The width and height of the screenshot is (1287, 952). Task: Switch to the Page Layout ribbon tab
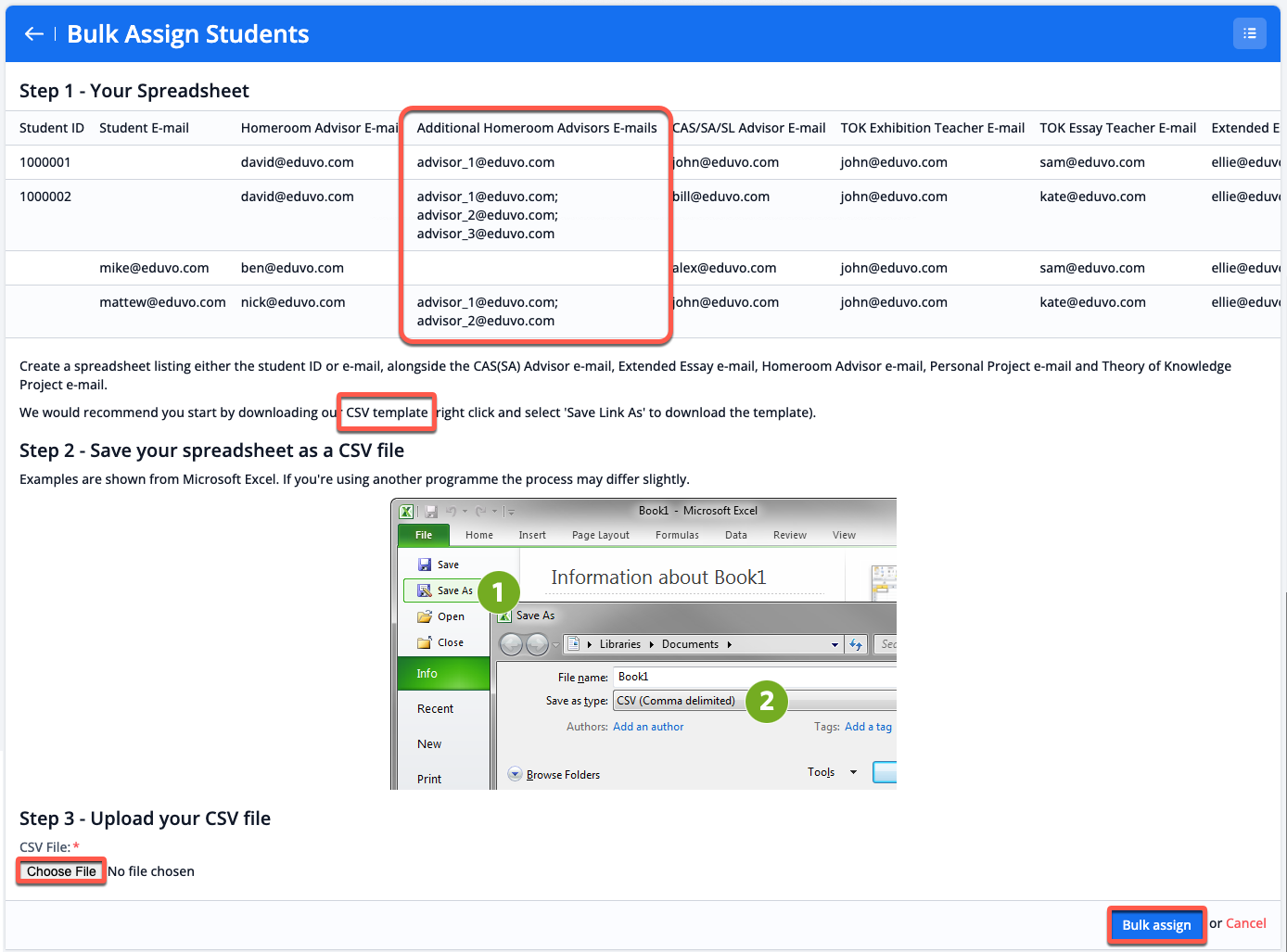coord(600,535)
